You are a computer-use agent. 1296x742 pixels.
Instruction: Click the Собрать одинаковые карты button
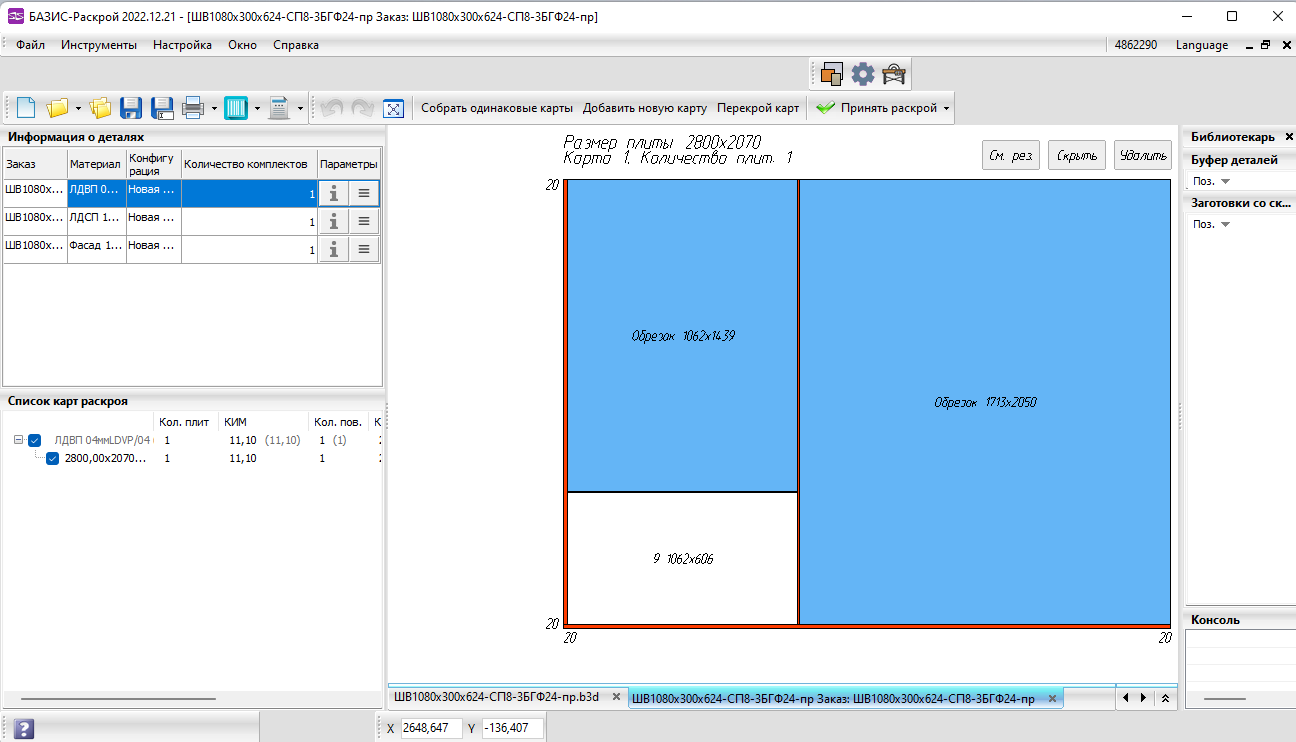pos(496,108)
